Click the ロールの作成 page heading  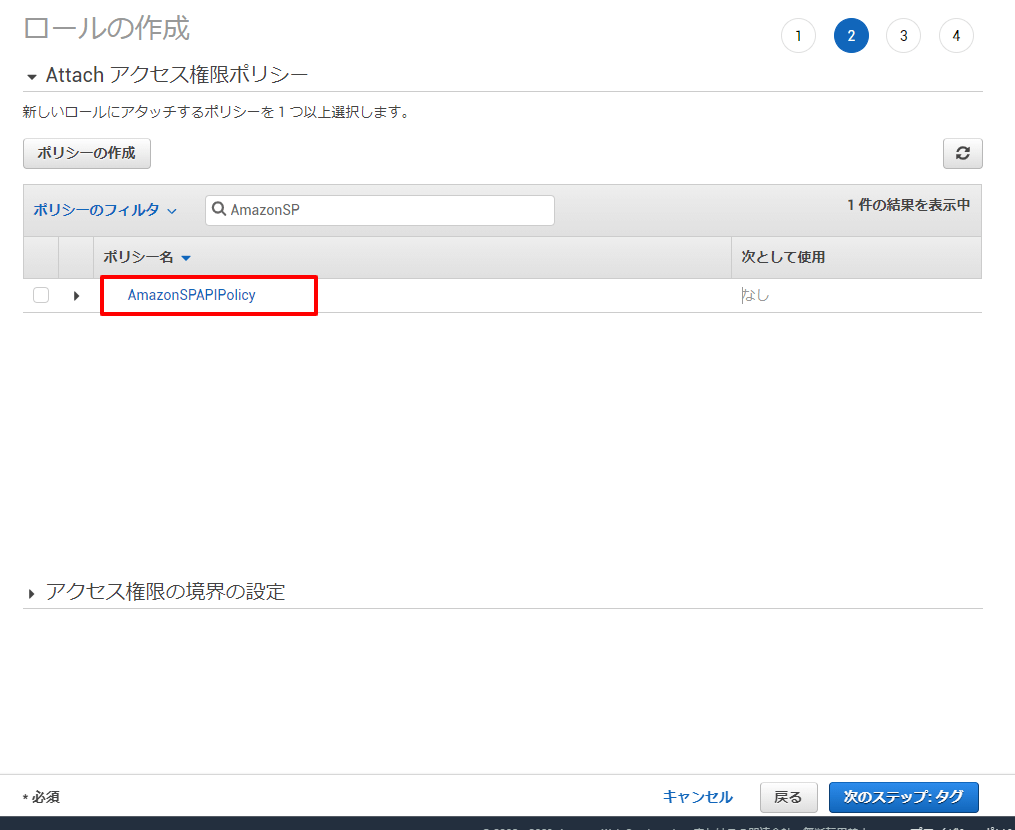pyautogui.click(x=107, y=28)
